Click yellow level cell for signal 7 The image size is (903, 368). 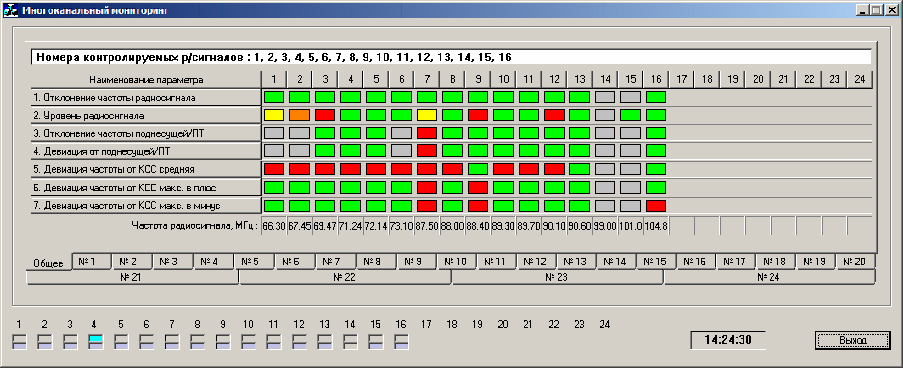[427, 115]
